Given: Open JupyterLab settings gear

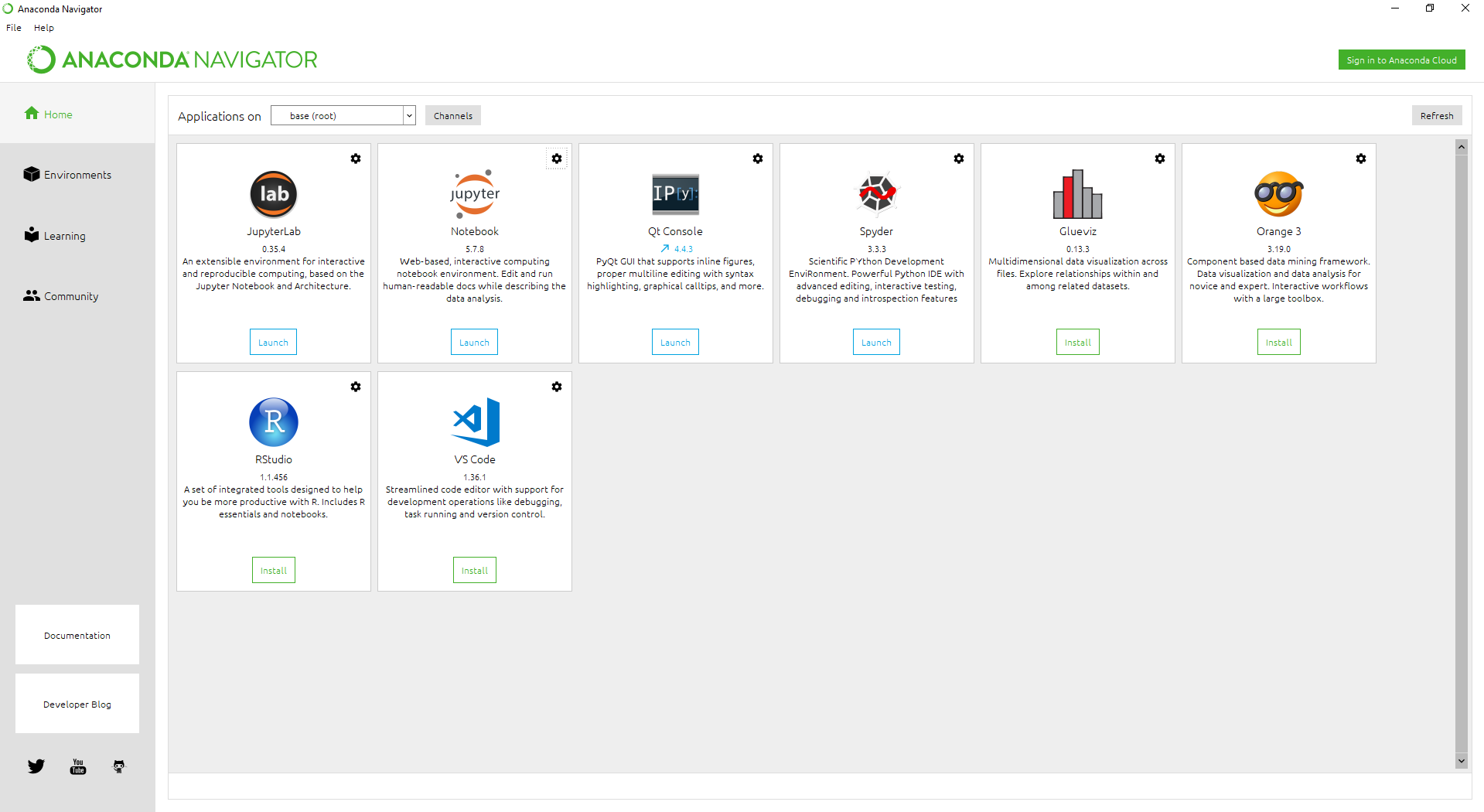Looking at the screenshot, I should pos(356,159).
